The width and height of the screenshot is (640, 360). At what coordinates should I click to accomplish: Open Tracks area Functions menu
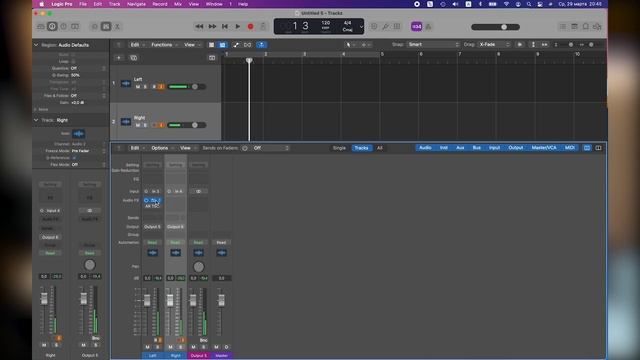pos(164,45)
